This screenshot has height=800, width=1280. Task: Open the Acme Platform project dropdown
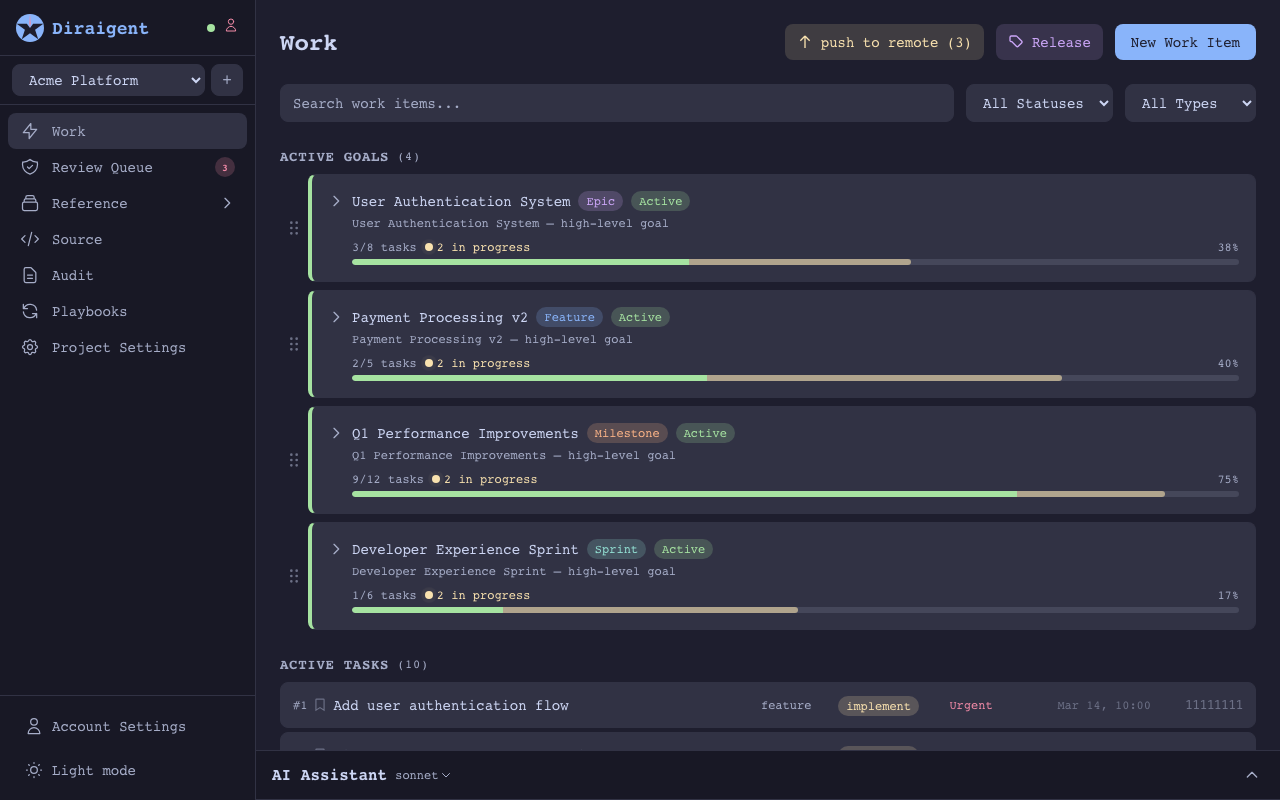pyautogui.click(x=108, y=80)
